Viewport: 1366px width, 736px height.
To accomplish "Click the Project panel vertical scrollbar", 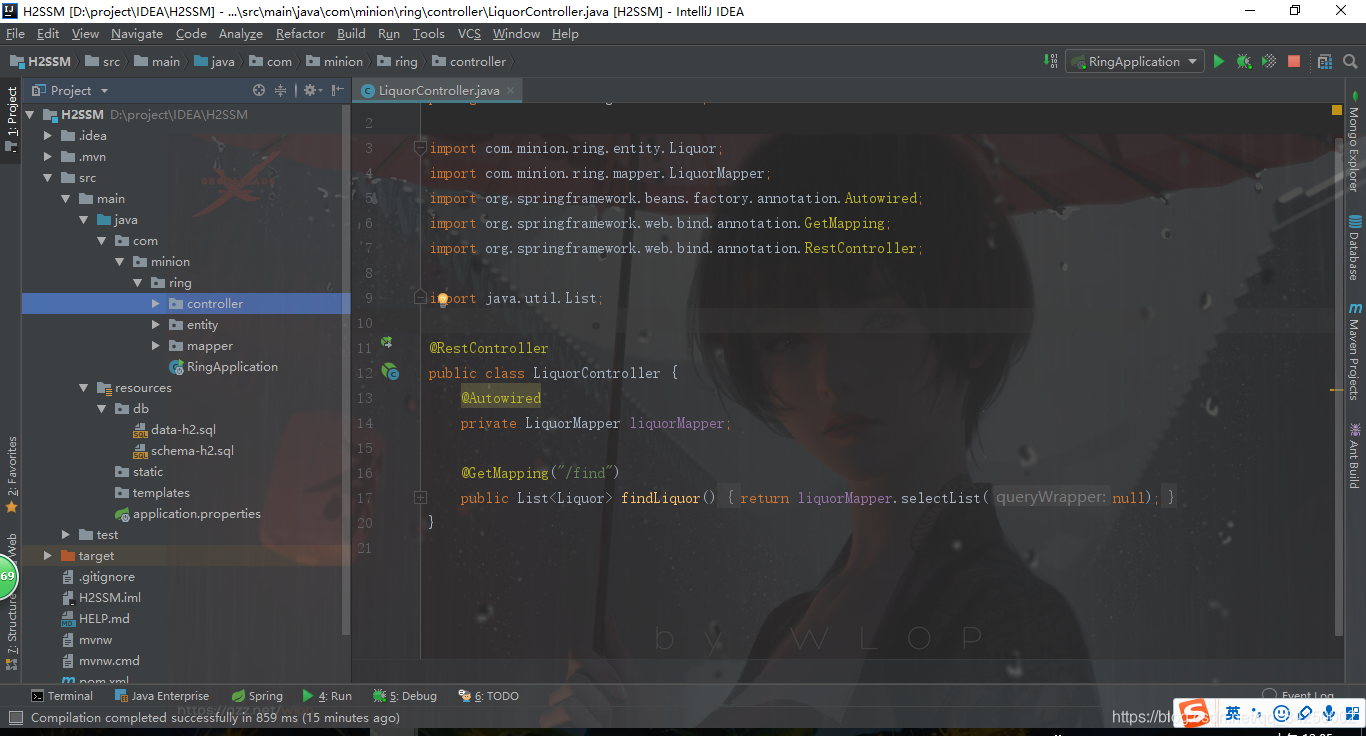I will pos(347,370).
